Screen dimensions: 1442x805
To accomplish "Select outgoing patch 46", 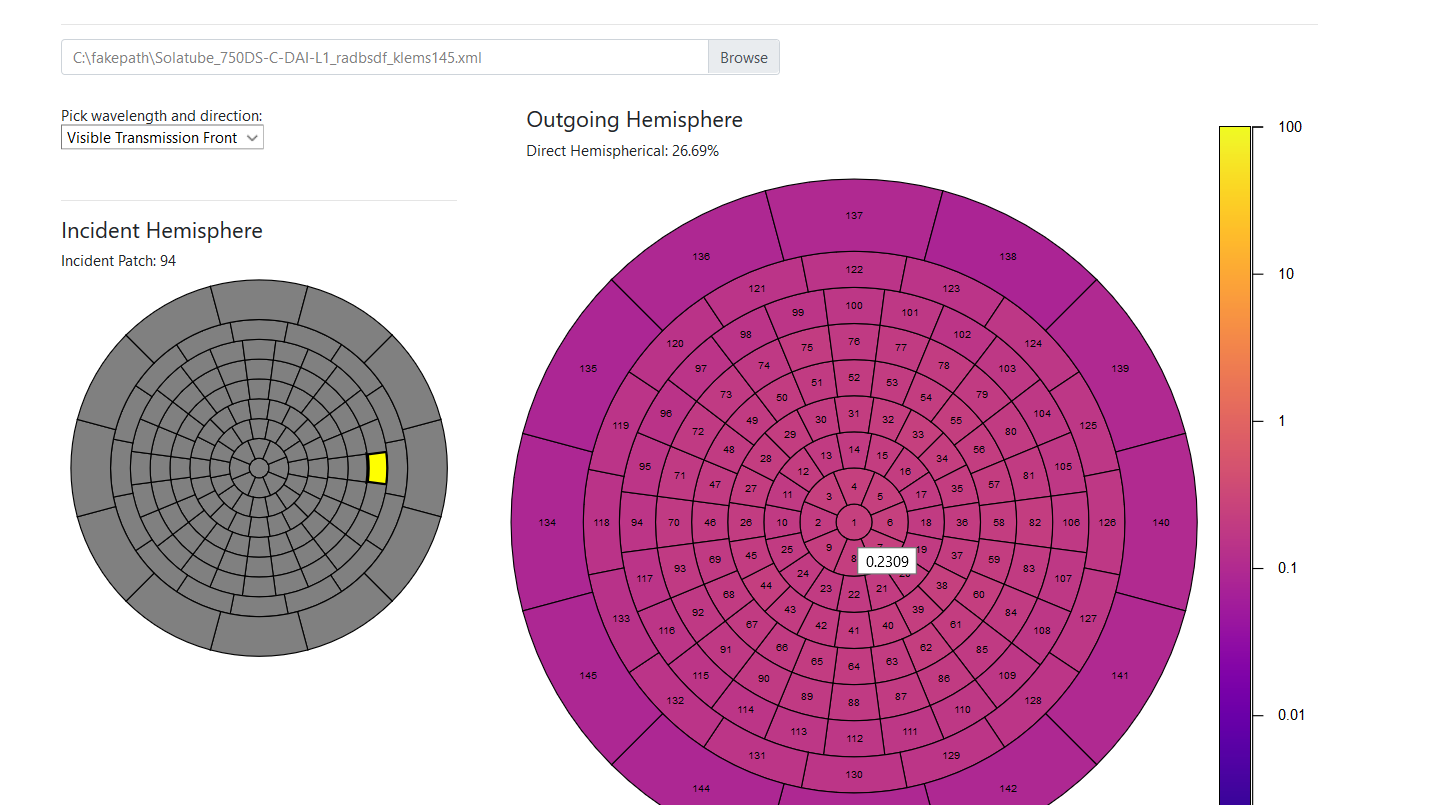I will (x=710, y=523).
